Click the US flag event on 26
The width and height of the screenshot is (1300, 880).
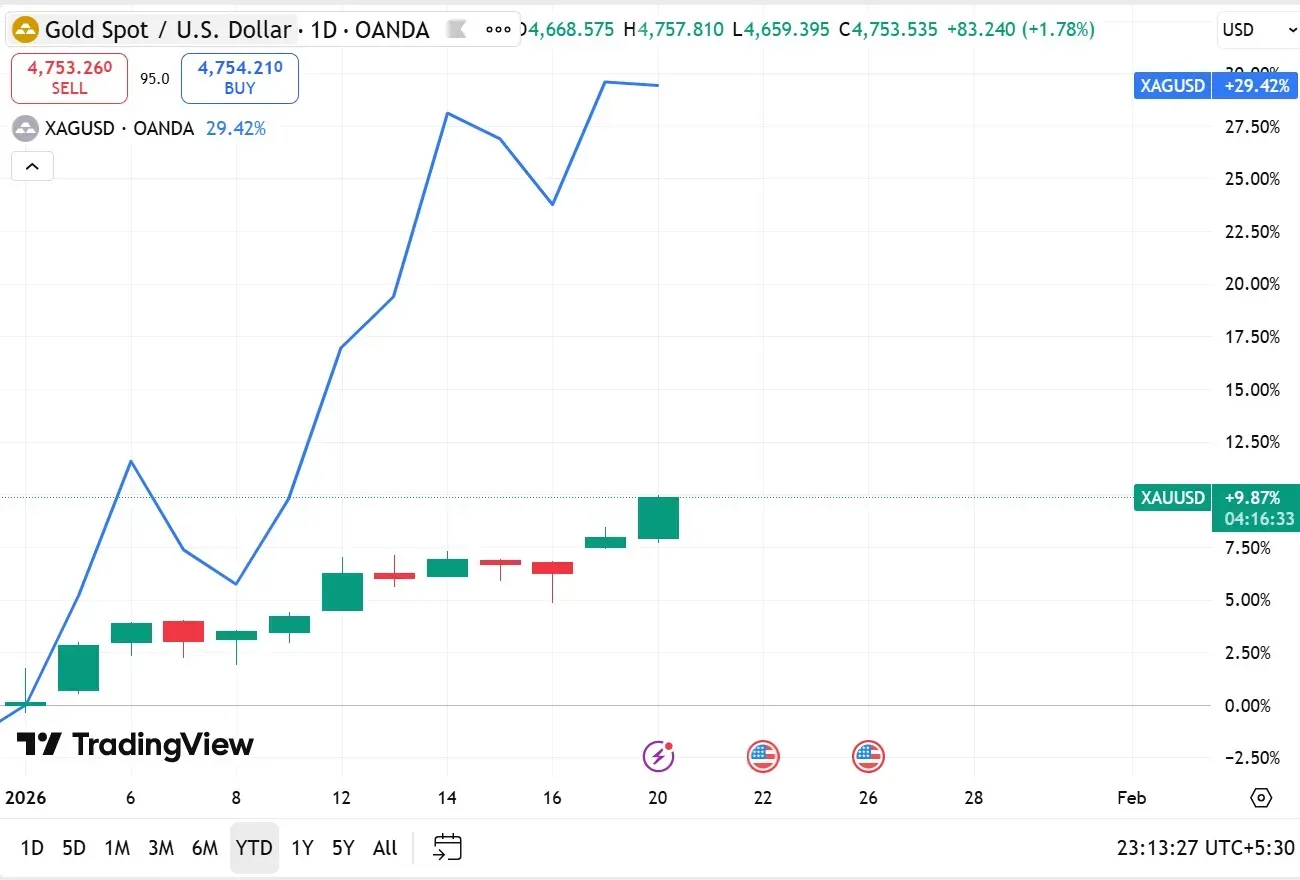(x=868, y=757)
